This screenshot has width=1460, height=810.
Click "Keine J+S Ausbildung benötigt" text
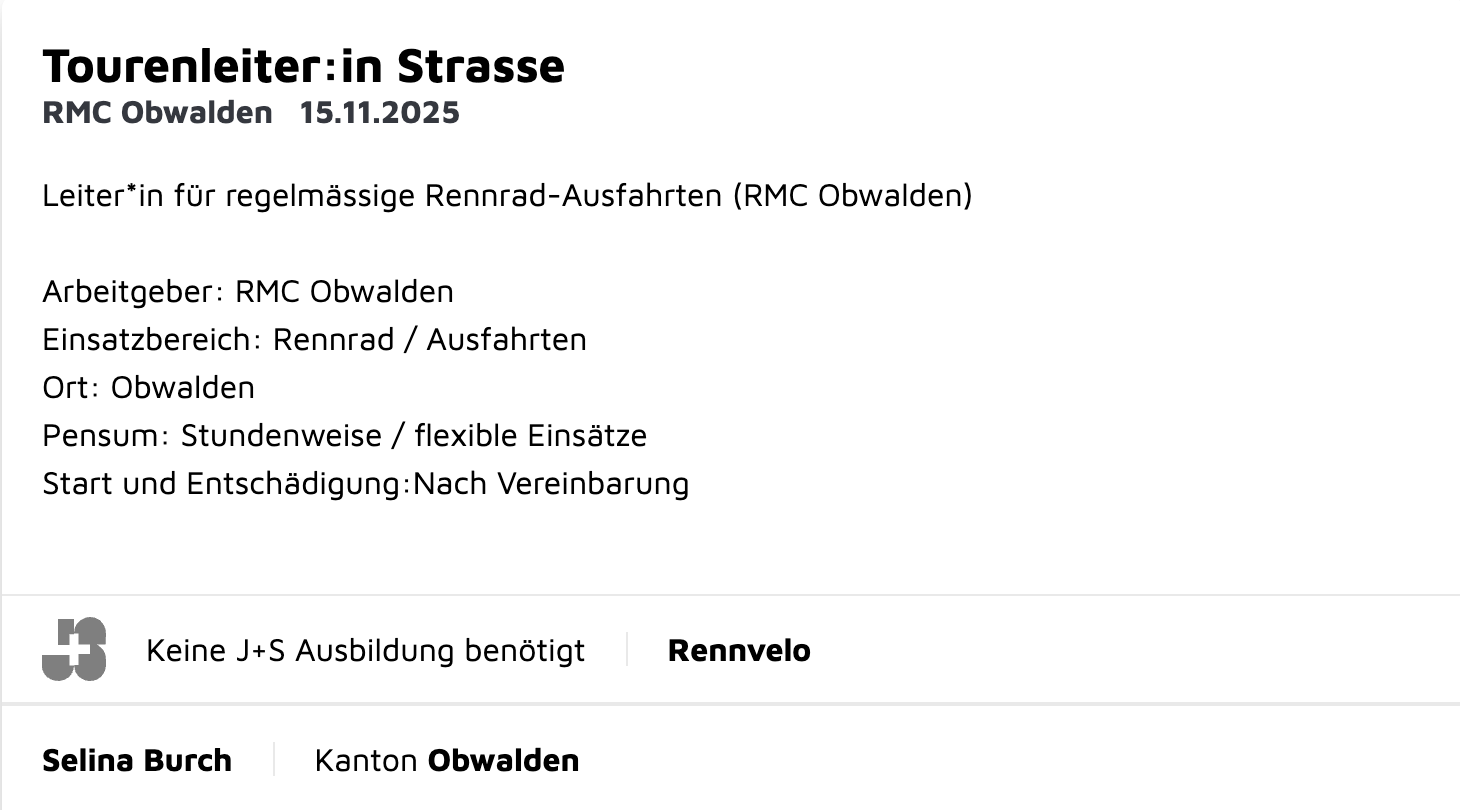point(365,651)
